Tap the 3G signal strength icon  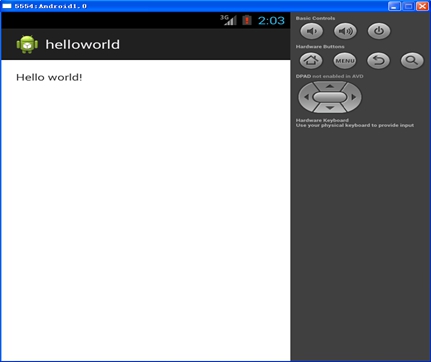[228, 20]
